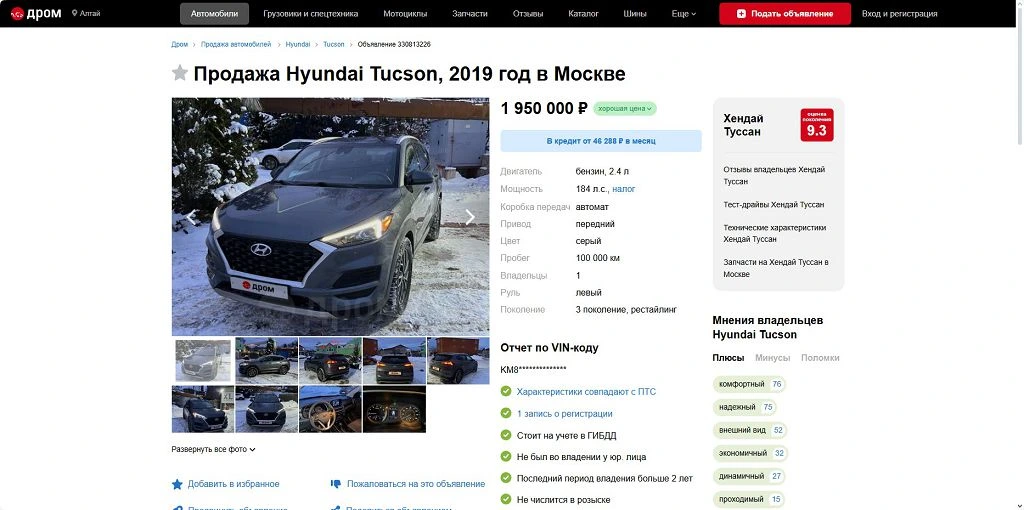The image size is (1024, 510).
Task: Open the 9.3 owner rating badge
Action: pos(817,125)
